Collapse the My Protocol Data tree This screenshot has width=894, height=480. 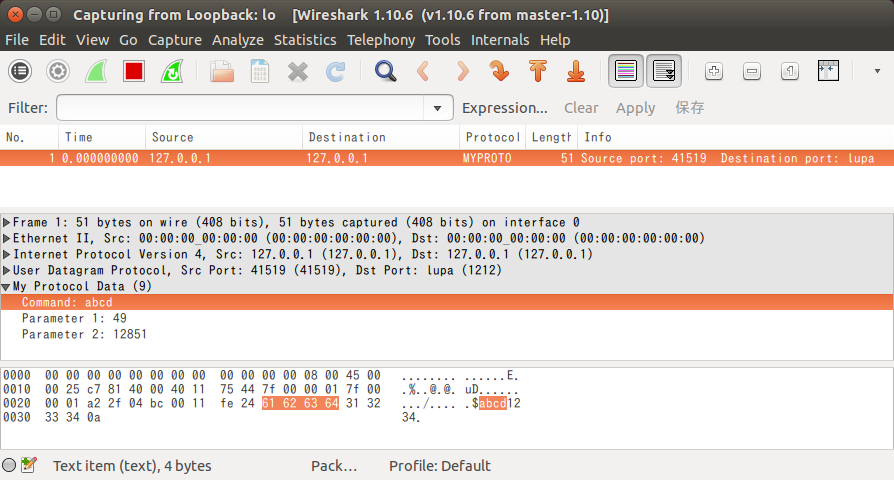[7, 287]
